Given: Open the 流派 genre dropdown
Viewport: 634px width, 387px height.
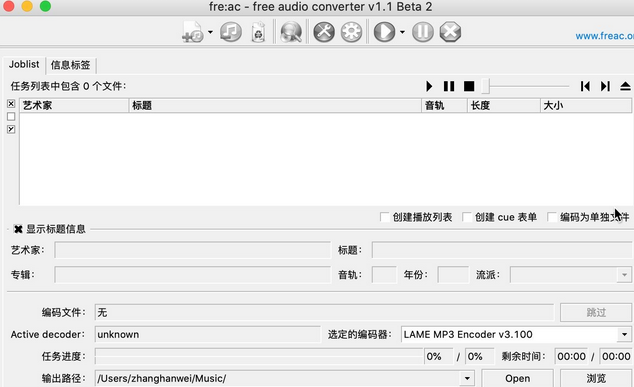Looking at the screenshot, I should click(624, 275).
